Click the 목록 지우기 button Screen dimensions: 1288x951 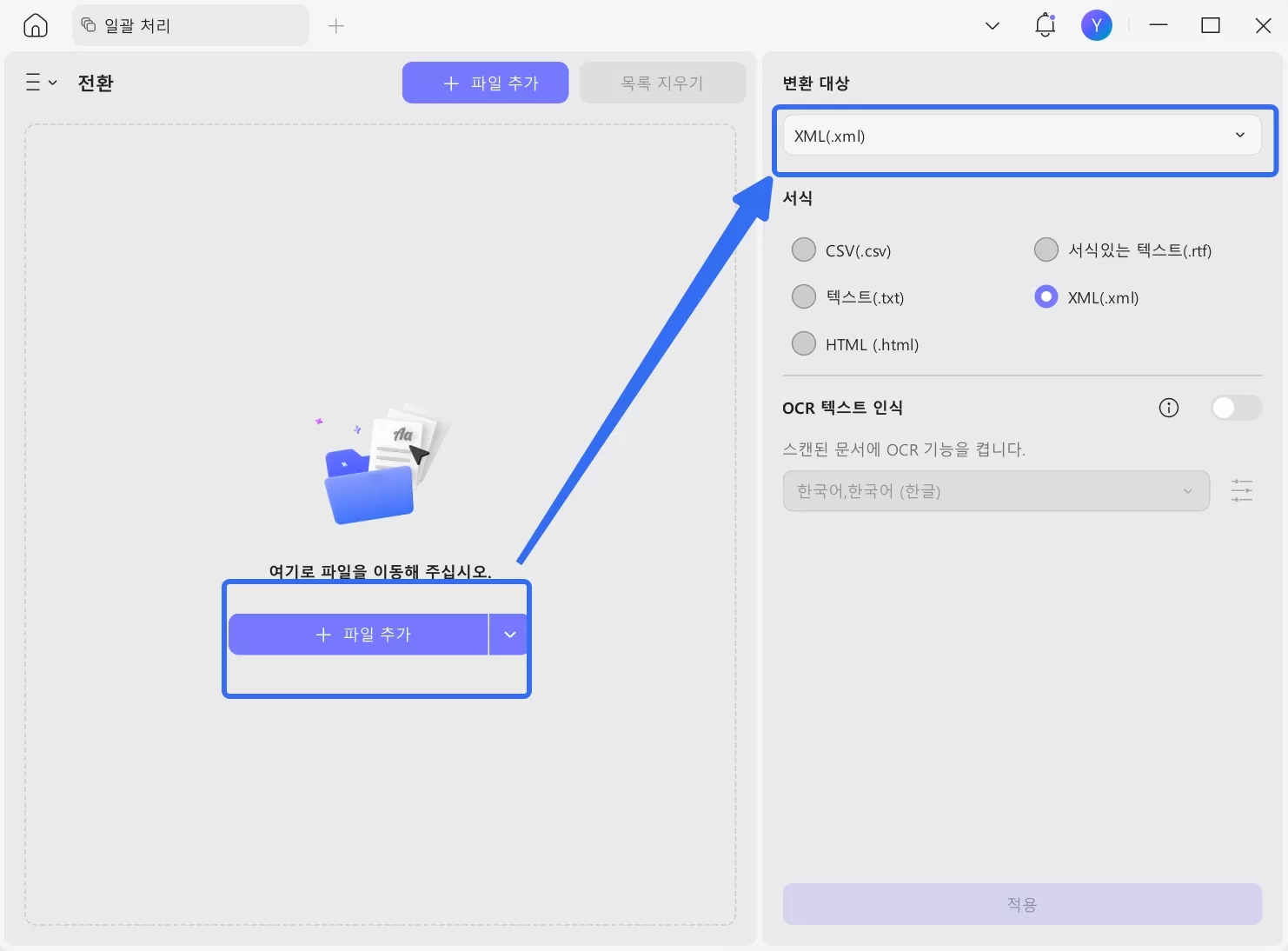pos(662,83)
